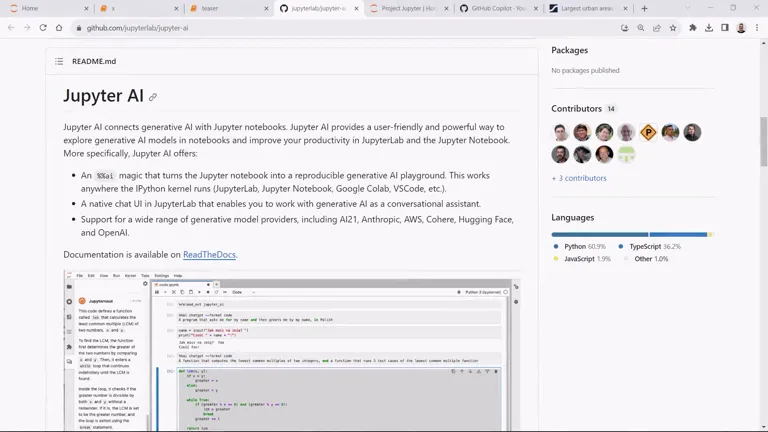
Task: Select JavaScript 1.9% language entry
Action: tap(582, 259)
